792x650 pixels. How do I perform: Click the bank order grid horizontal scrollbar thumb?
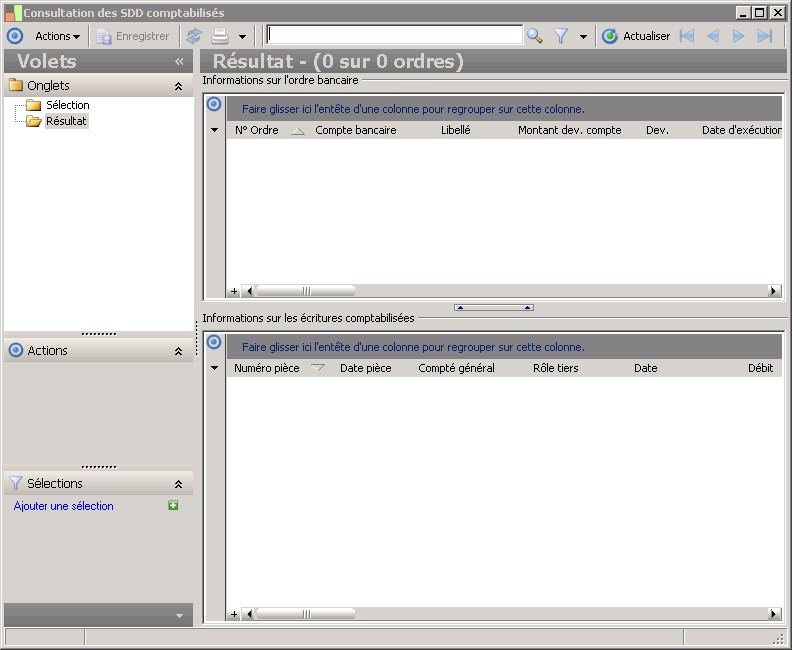point(306,291)
